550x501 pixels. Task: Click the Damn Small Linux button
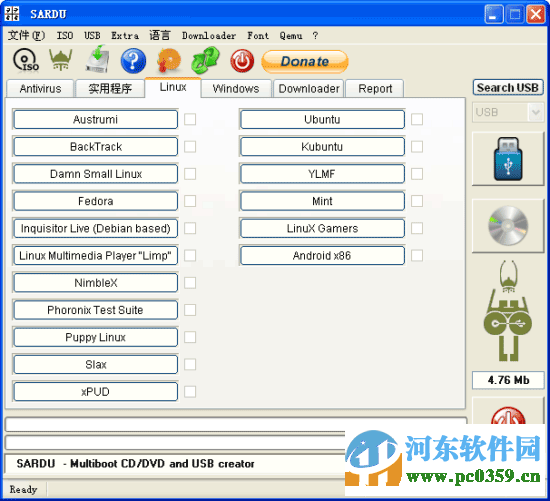pyautogui.click(x=95, y=174)
